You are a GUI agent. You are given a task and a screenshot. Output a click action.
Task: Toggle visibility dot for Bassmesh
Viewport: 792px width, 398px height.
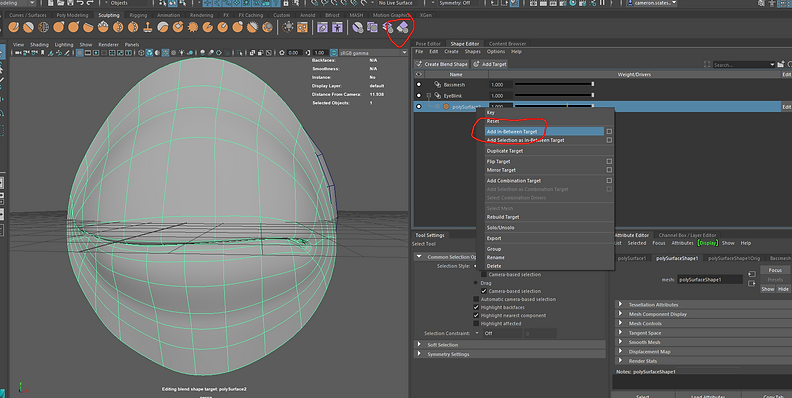click(x=419, y=85)
